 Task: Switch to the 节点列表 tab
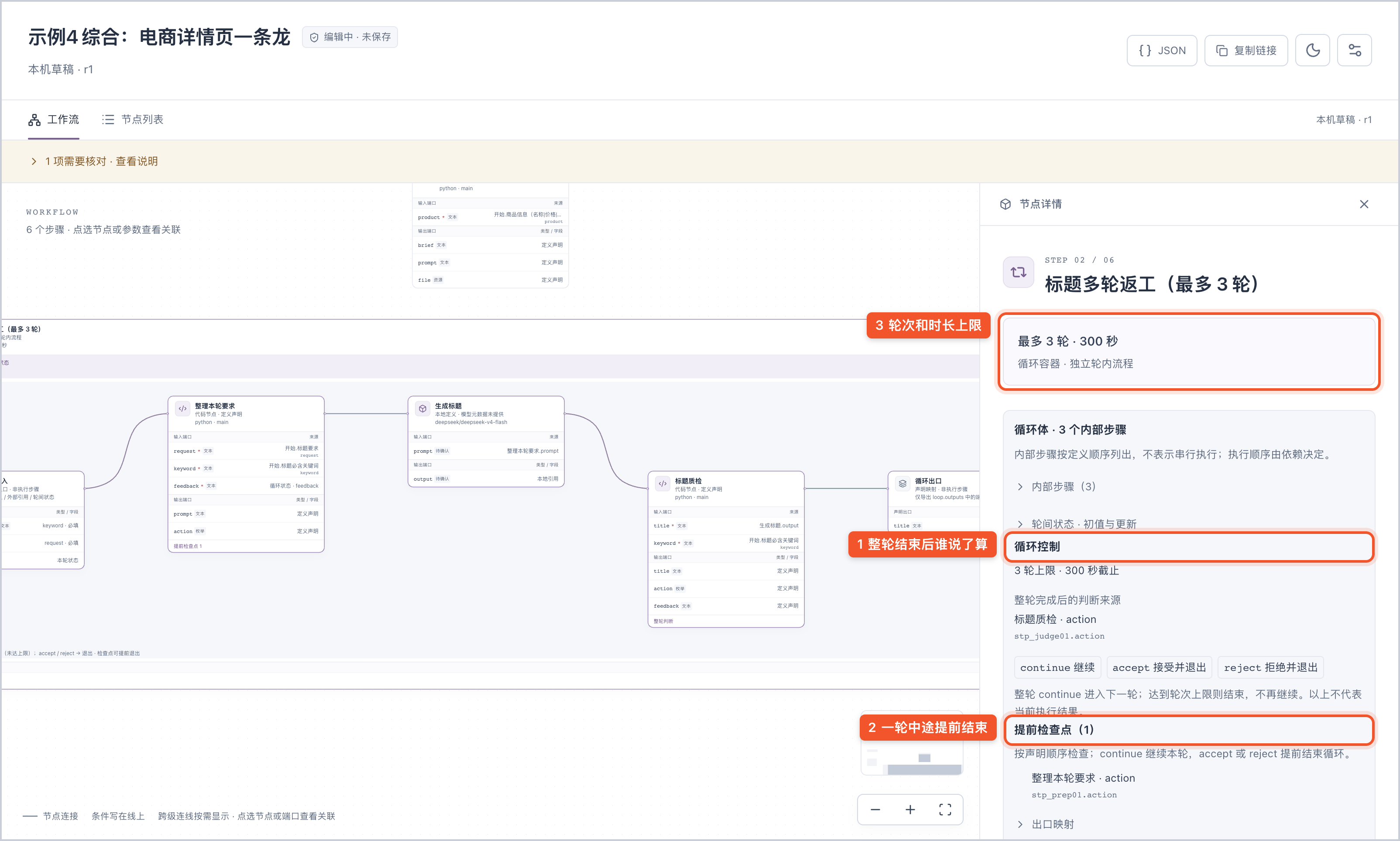point(133,120)
